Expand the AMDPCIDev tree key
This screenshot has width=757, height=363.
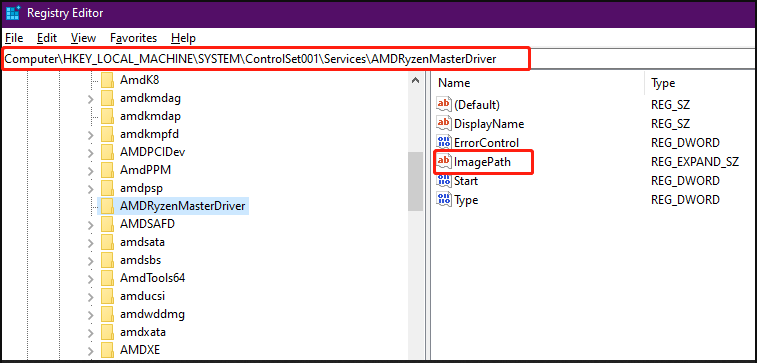[90, 153]
